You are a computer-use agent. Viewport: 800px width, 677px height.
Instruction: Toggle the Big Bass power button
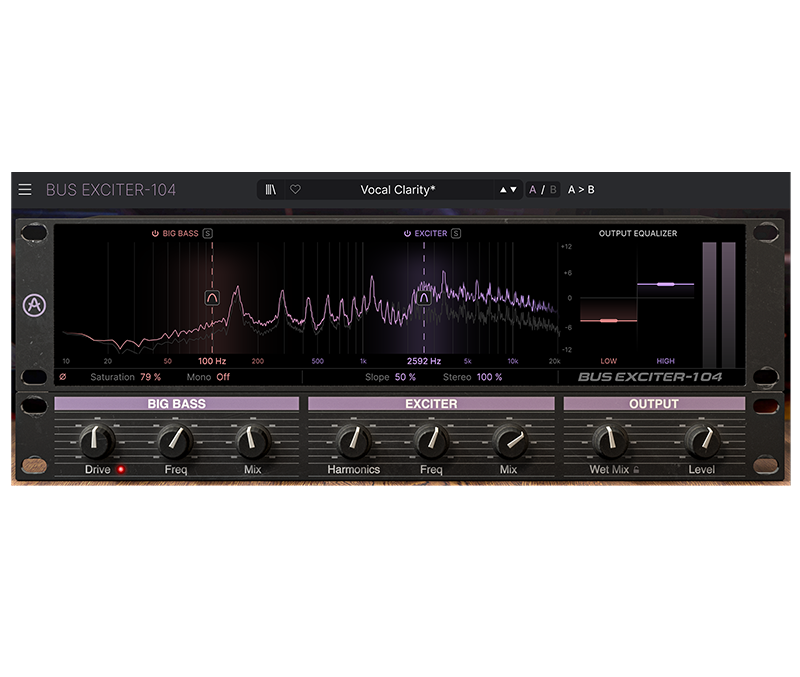click(x=155, y=233)
